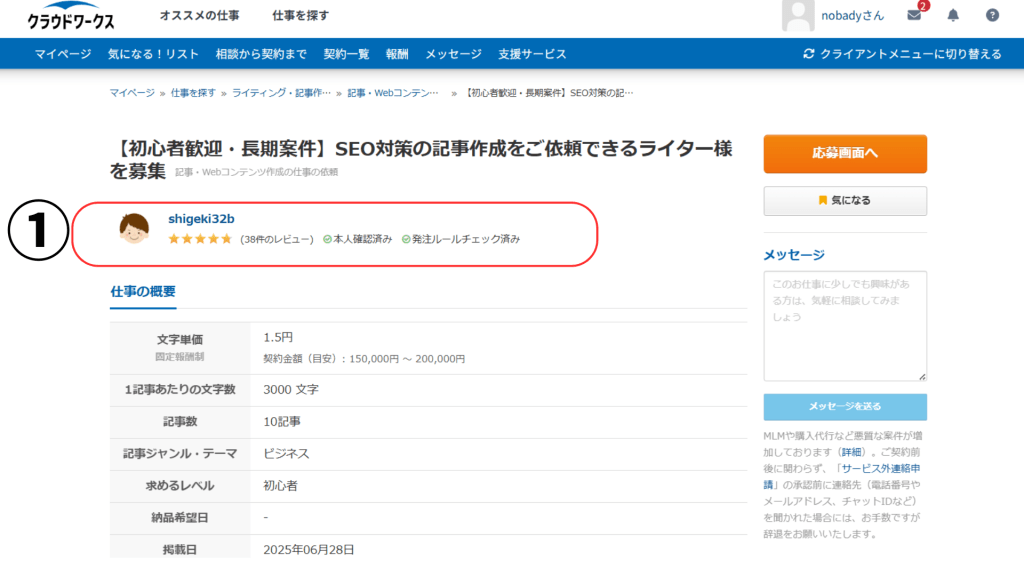Open the 仕事を探す top menu
Screen dimensions: 1024x576
click(300, 16)
